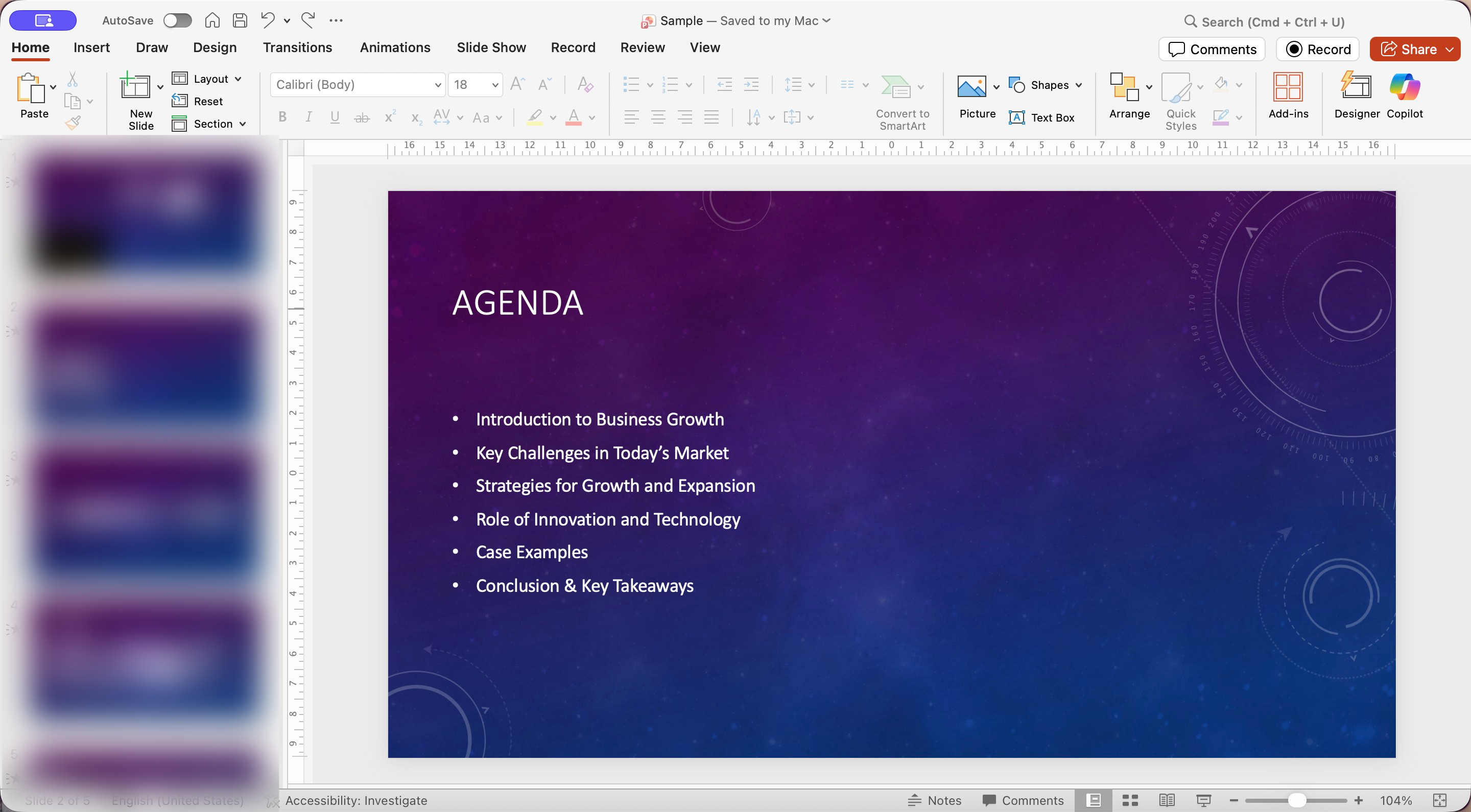Click the zoom slider handle
The image size is (1471, 812).
(1296, 800)
